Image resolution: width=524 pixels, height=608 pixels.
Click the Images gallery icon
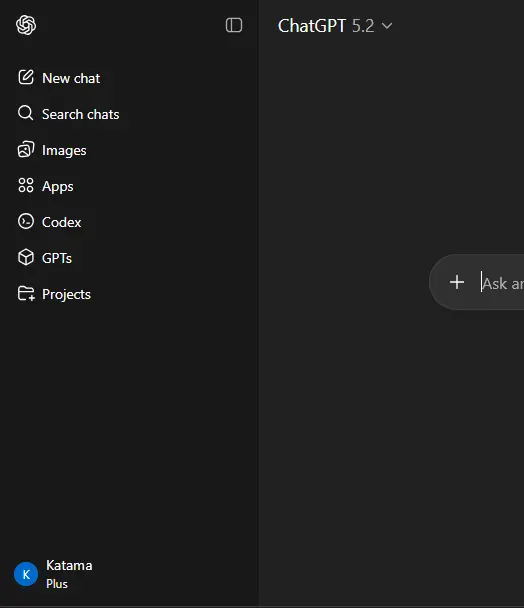tap(26, 149)
